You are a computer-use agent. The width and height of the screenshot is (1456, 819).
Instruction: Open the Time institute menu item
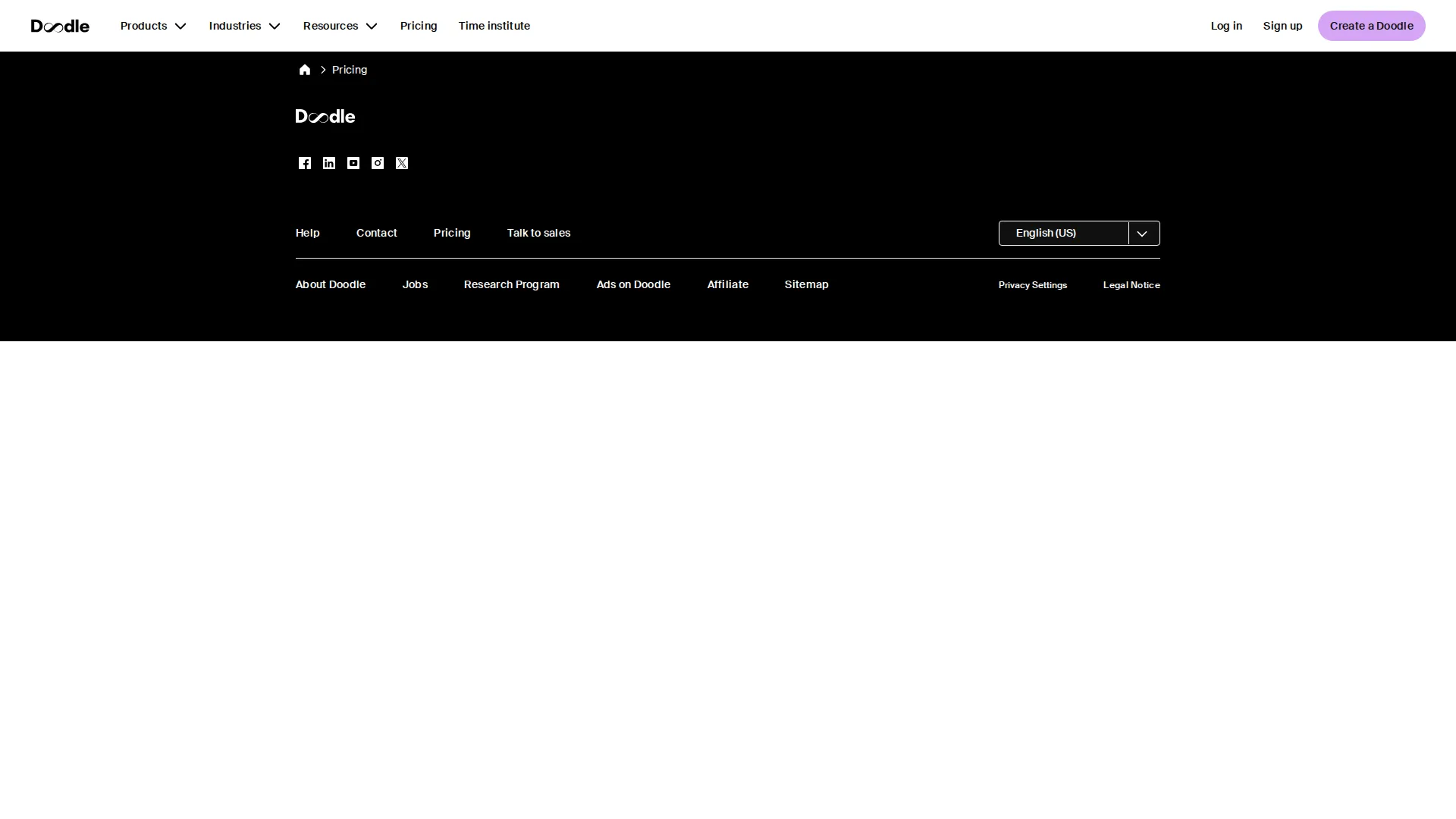tap(494, 25)
